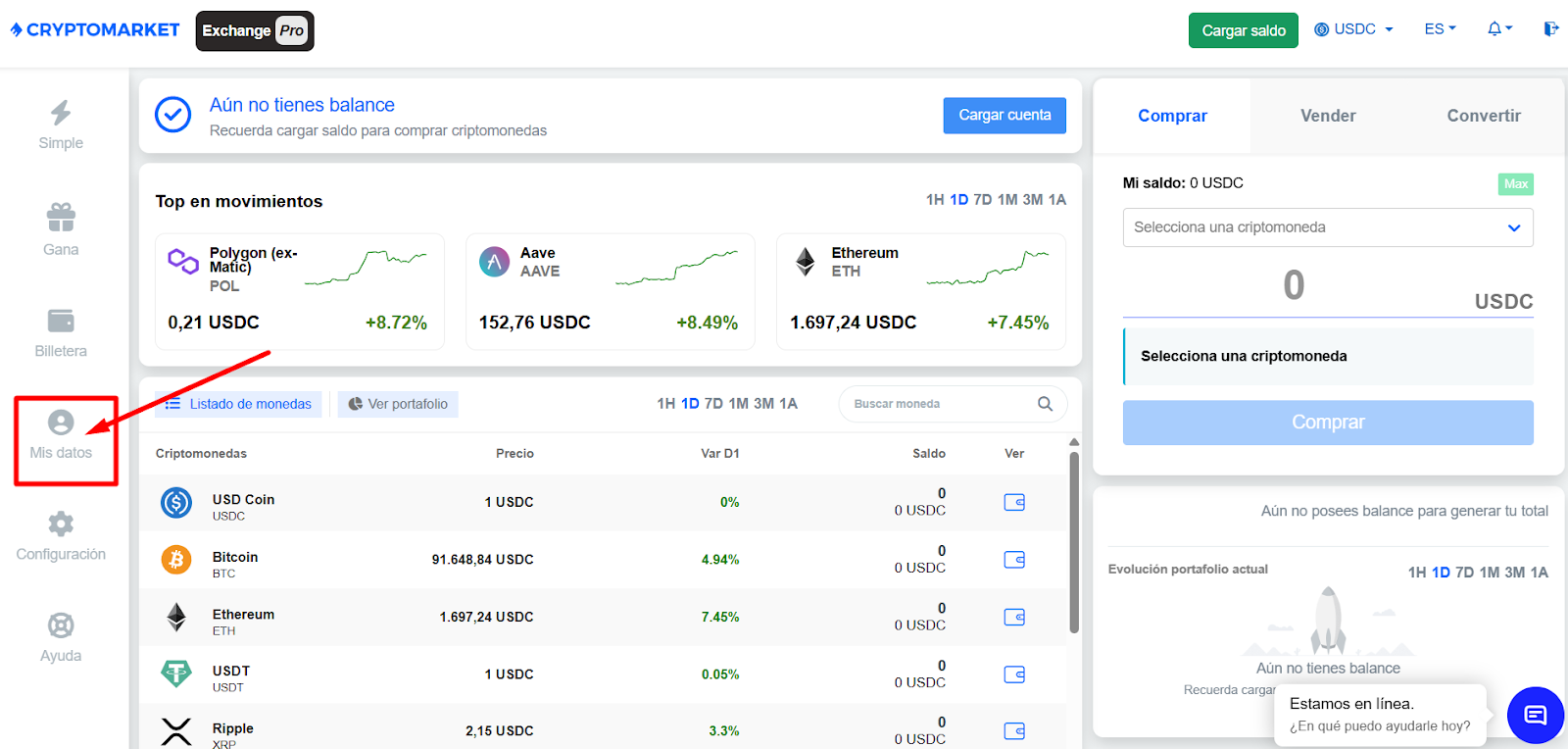Viewport: 1568px width, 749px height.
Task: Open the Exchange Pro mode button
Action: click(255, 30)
